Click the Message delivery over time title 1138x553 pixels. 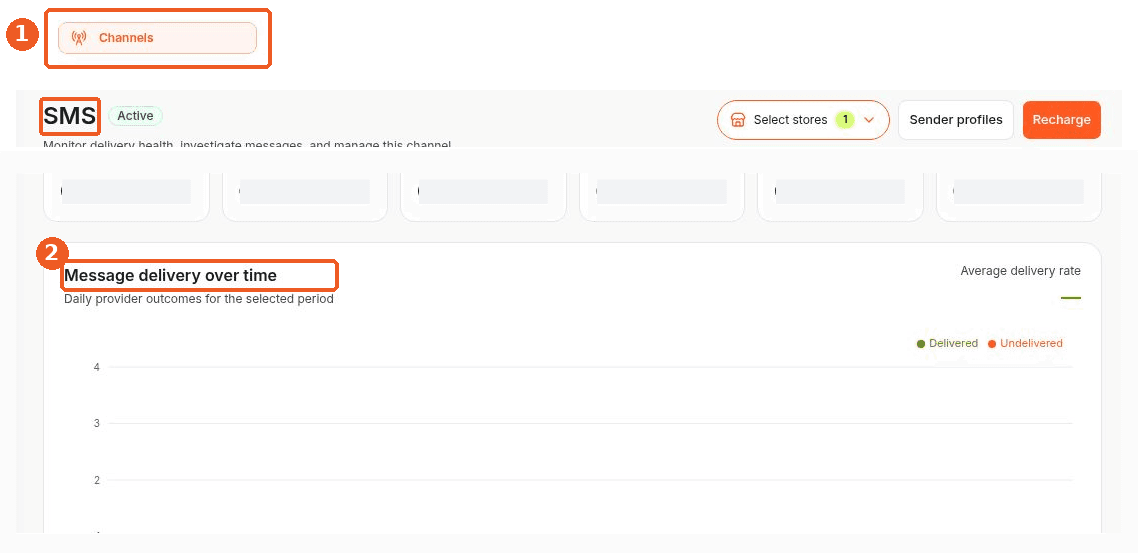[171, 276]
